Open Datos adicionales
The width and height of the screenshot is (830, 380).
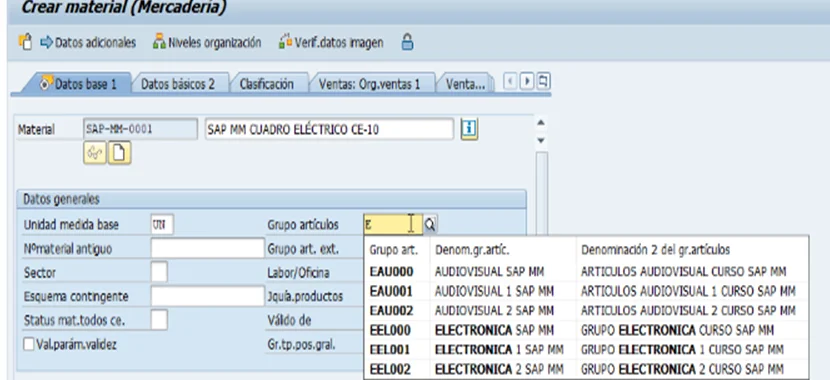(x=88, y=42)
